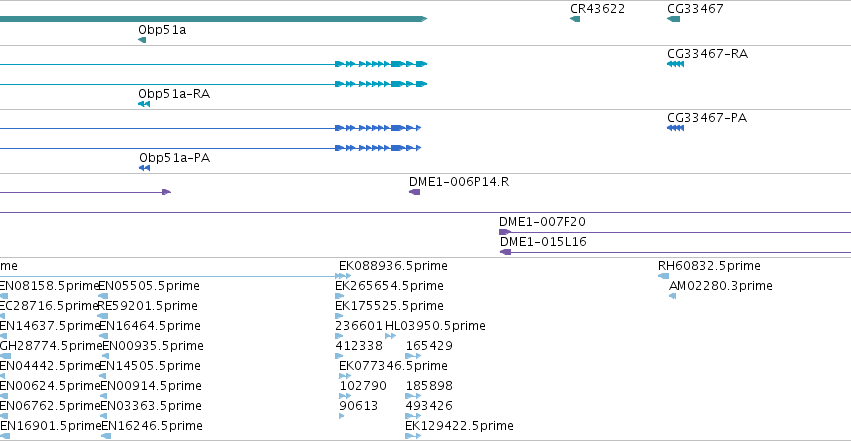Click the EK129422.5prime EST glyph
This screenshot has height=441, width=851.
pos(413,436)
